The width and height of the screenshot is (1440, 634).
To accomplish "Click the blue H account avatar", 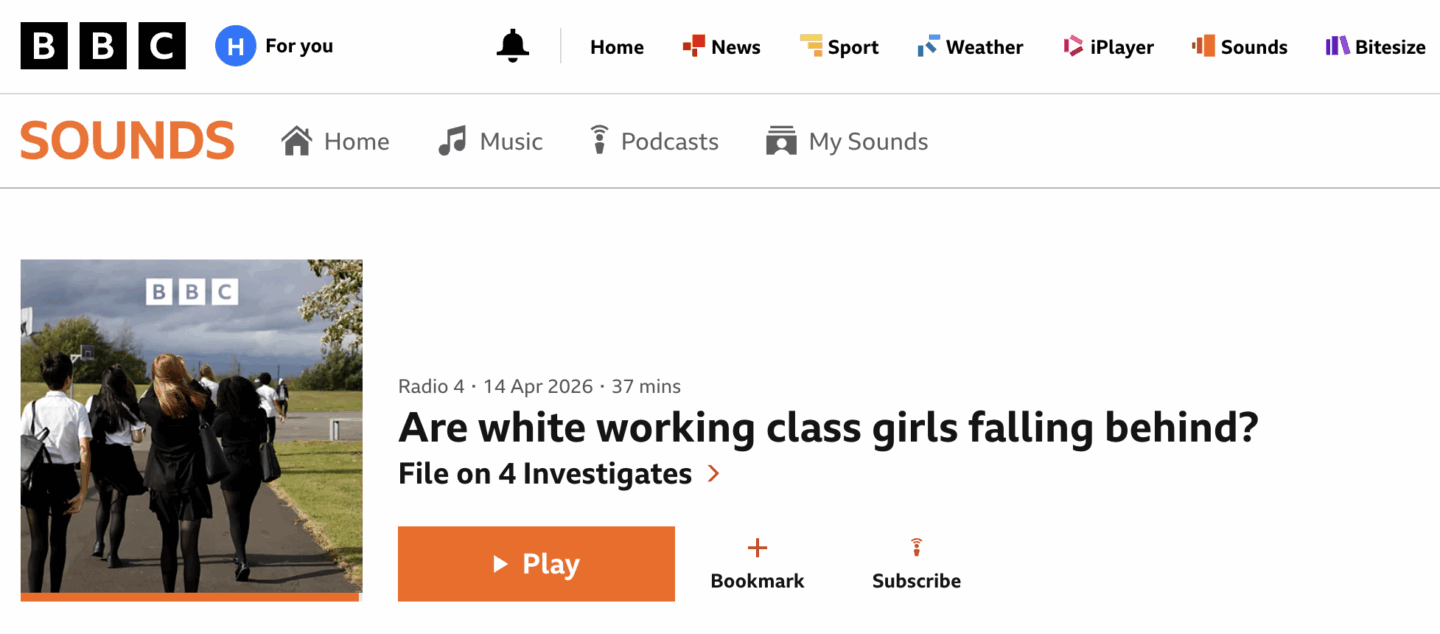I will click(x=235, y=46).
